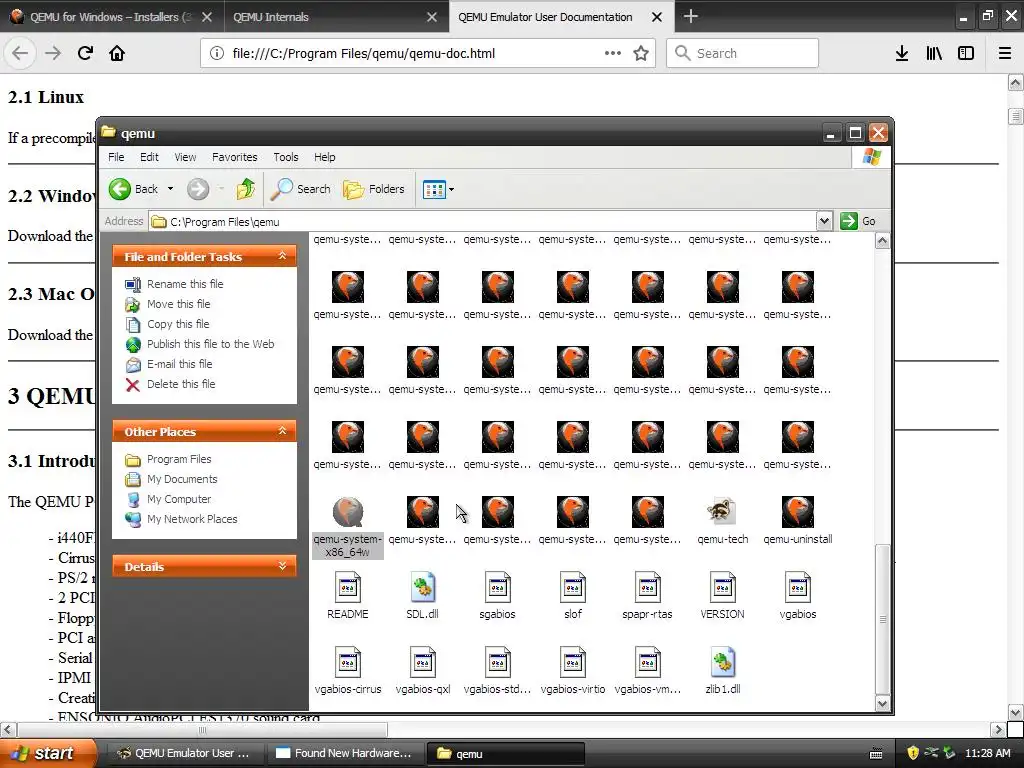
Task: Click the Explorer address path field
Action: point(483,221)
